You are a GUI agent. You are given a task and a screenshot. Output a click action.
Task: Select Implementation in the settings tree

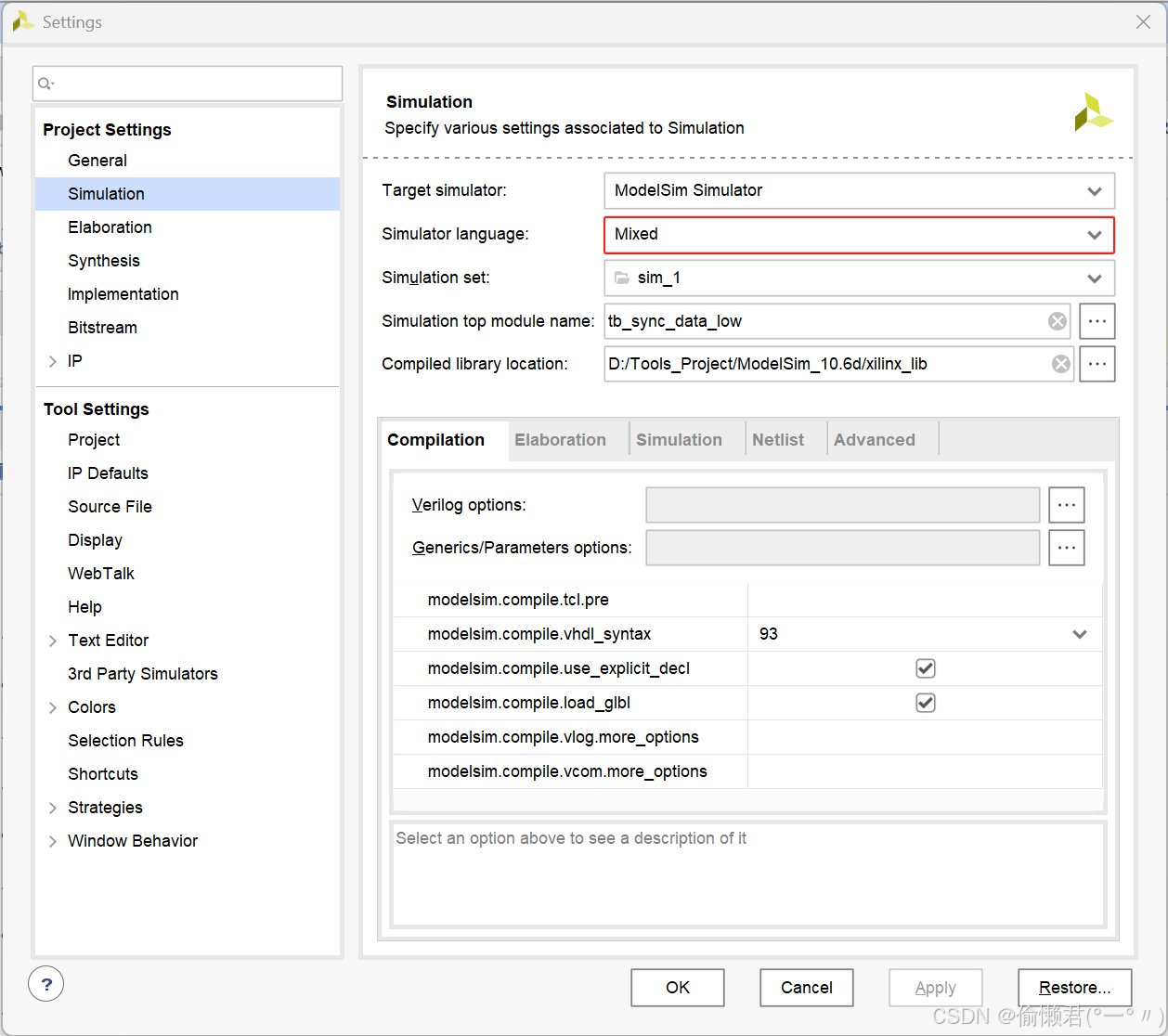pos(123,294)
